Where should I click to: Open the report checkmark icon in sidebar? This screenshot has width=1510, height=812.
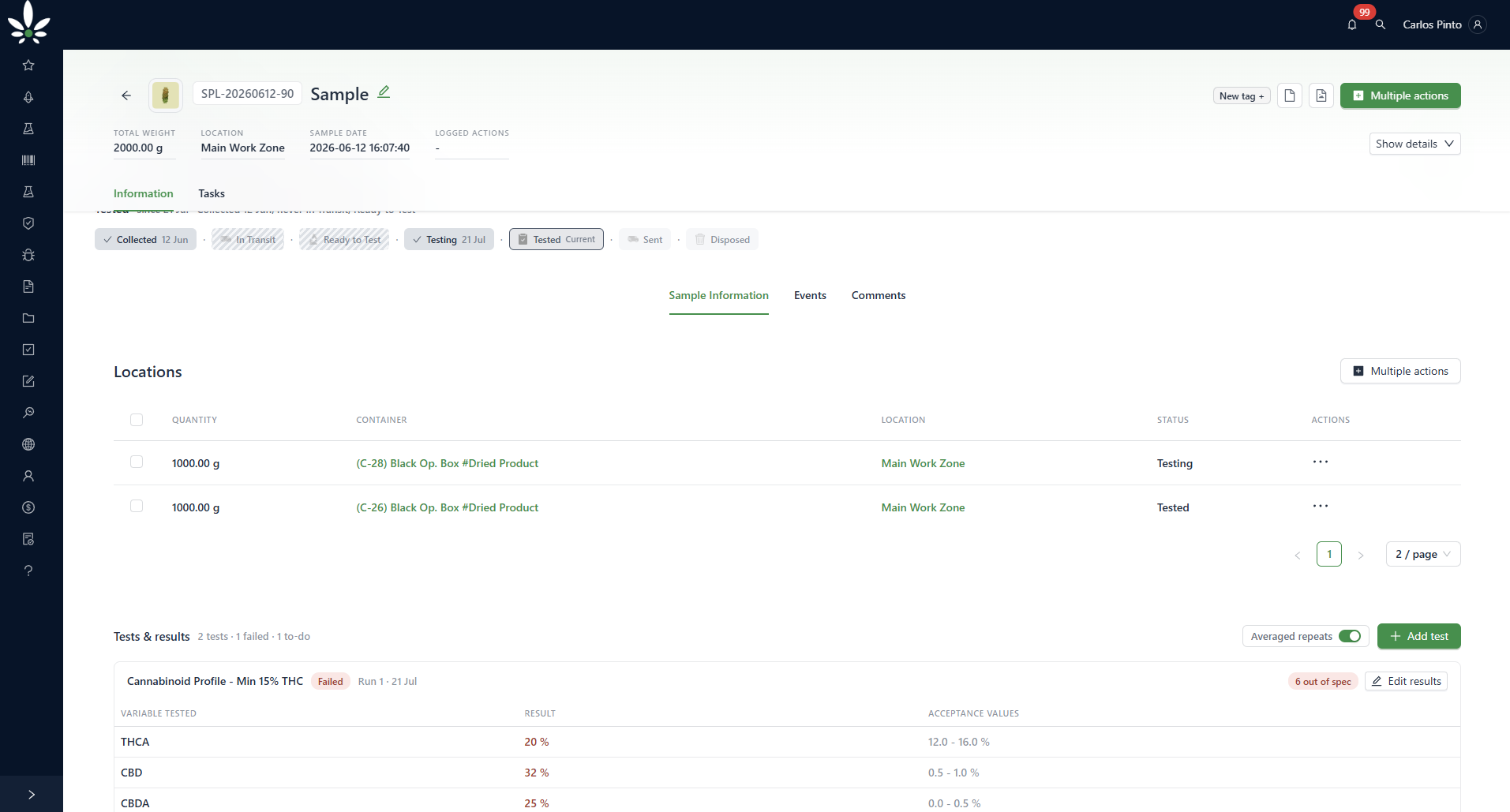click(28, 539)
